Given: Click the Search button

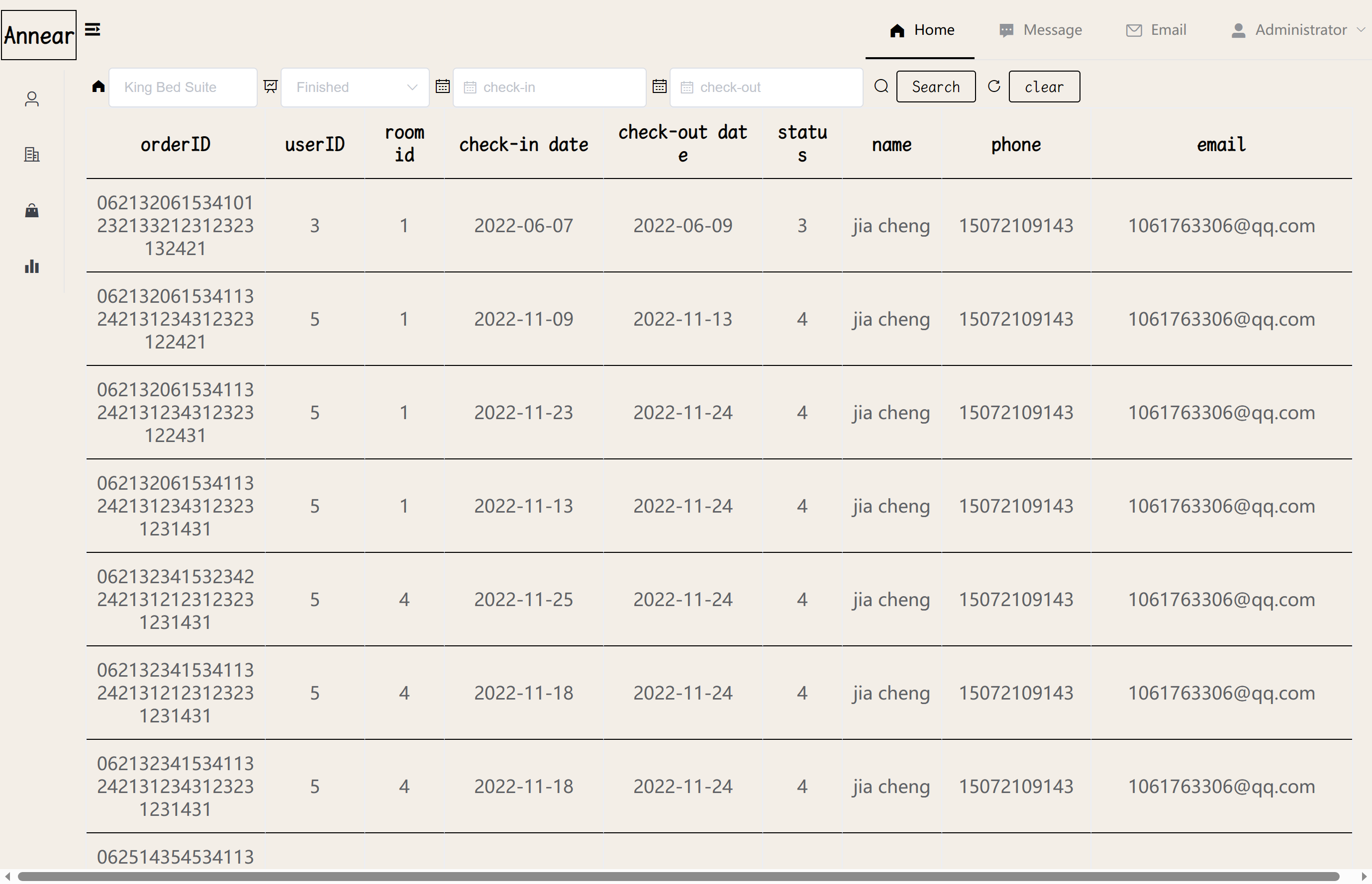Looking at the screenshot, I should [936, 87].
